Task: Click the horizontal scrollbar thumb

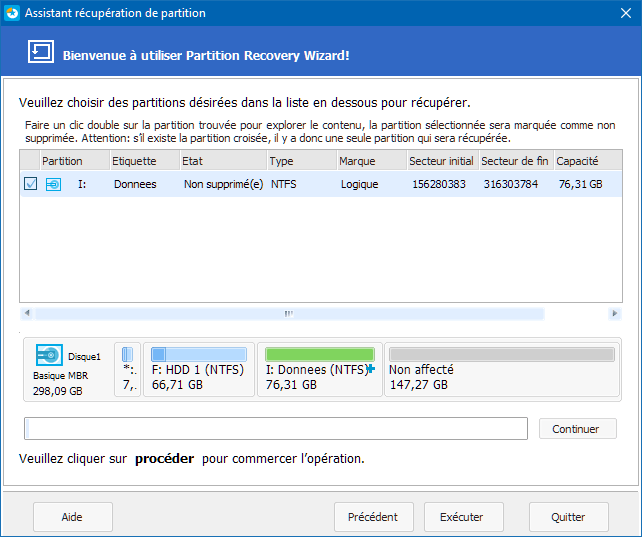Action: point(289,314)
